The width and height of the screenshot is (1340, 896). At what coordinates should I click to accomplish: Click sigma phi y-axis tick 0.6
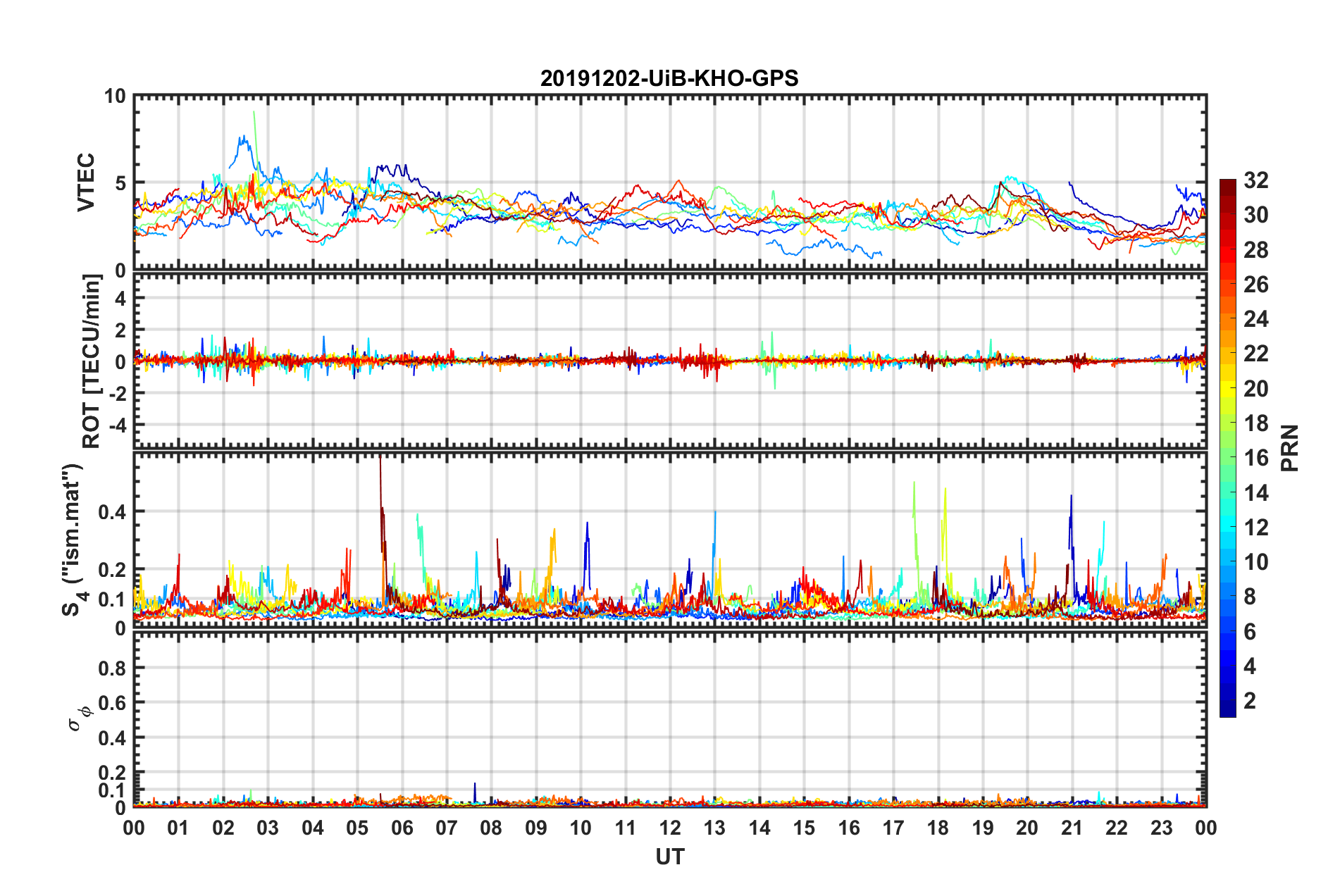[x=112, y=703]
